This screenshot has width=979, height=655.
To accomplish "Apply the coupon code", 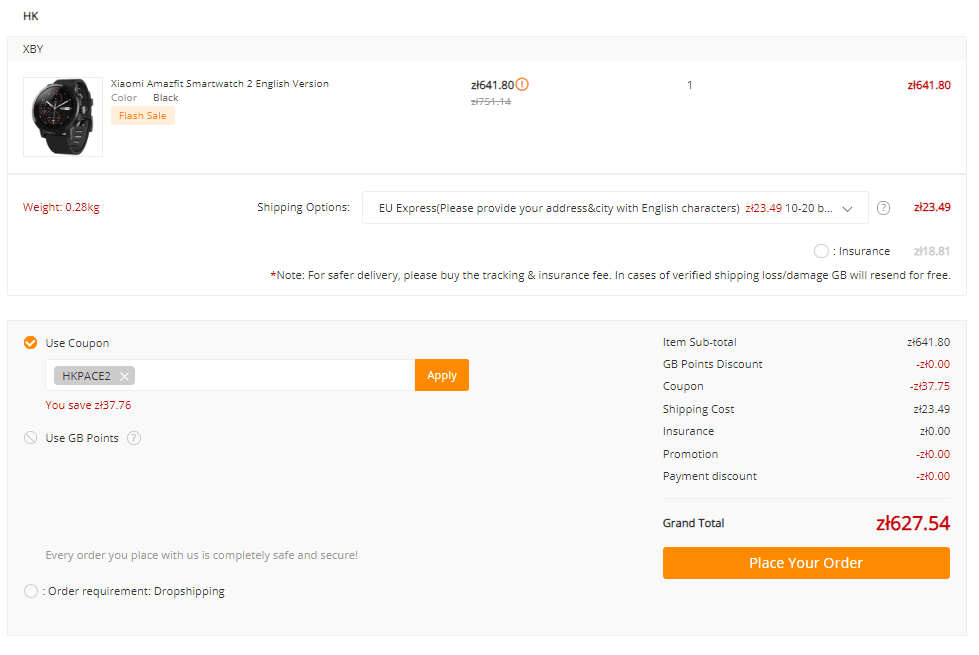I will [x=441, y=375].
